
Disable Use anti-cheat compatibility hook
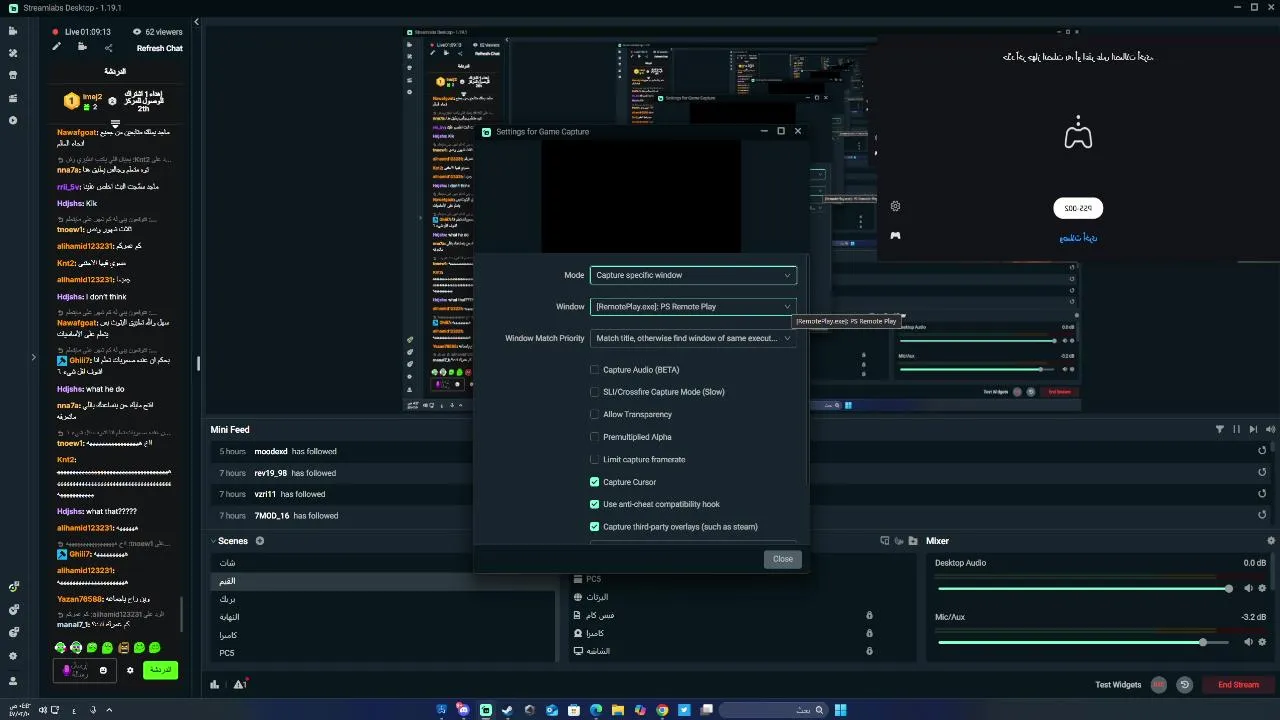pos(595,504)
